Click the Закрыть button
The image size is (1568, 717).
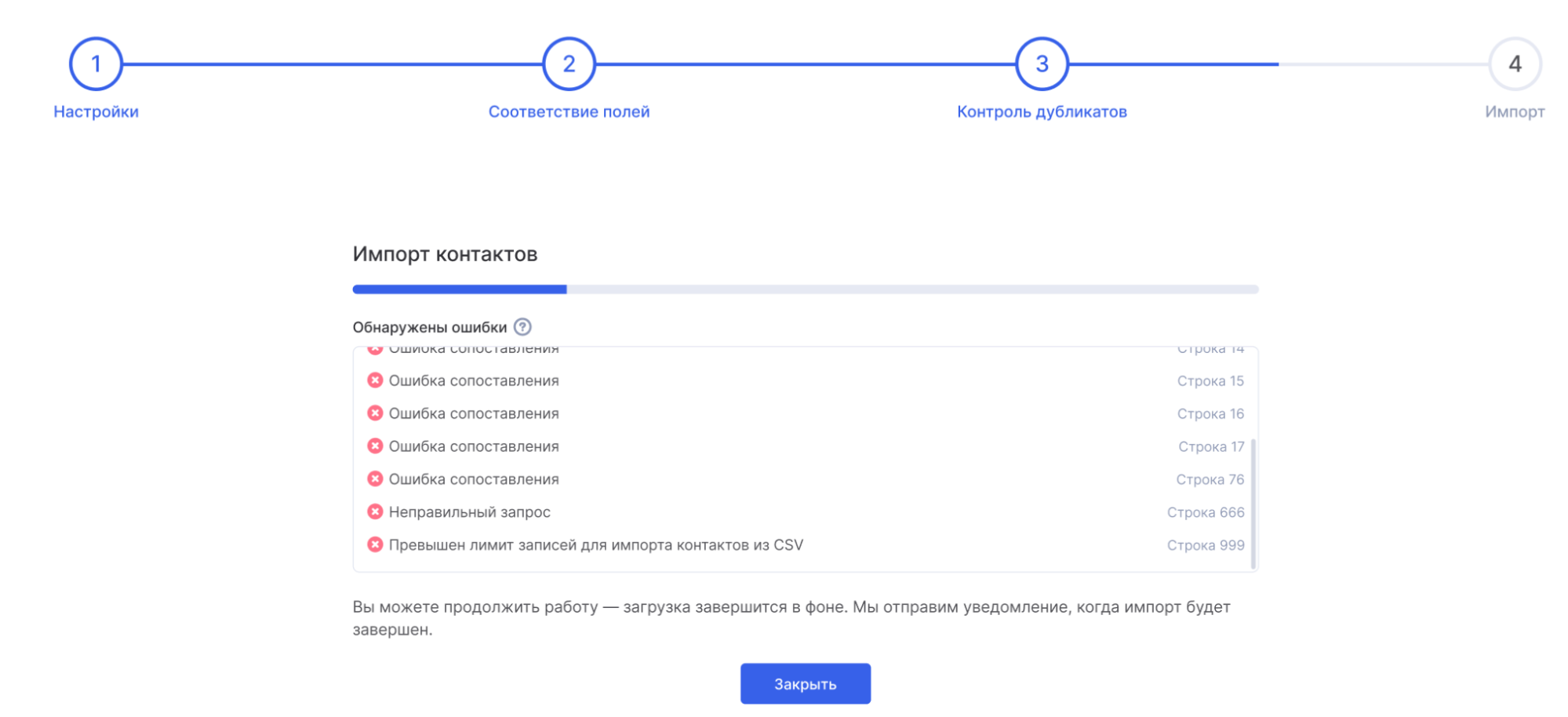pos(806,684)
